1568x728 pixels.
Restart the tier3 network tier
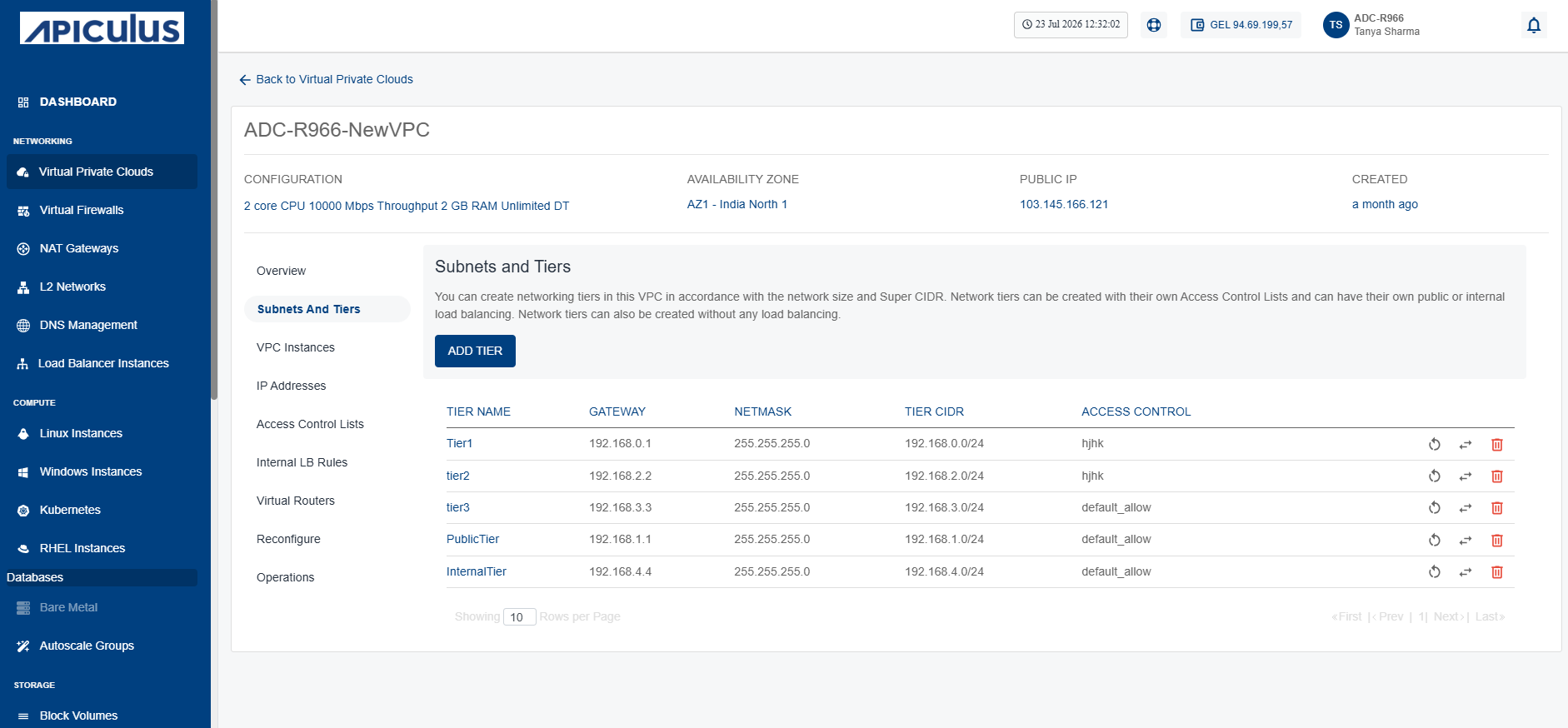pyautogui.click(x=1434, y=507)
